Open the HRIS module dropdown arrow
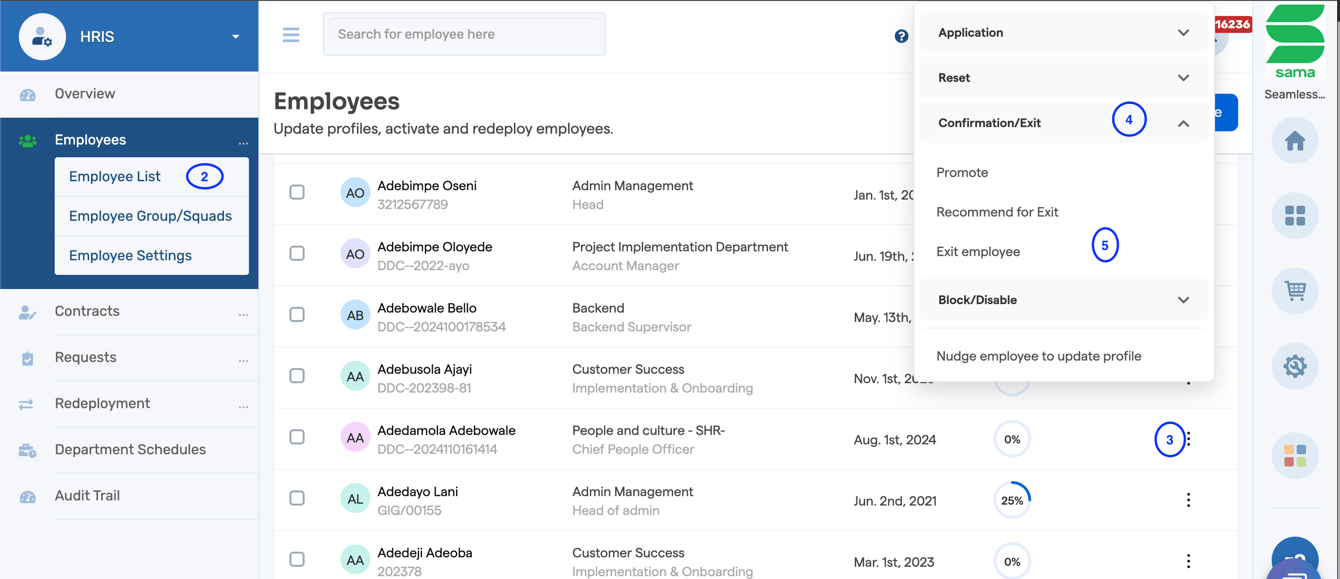 coord(236,37)
